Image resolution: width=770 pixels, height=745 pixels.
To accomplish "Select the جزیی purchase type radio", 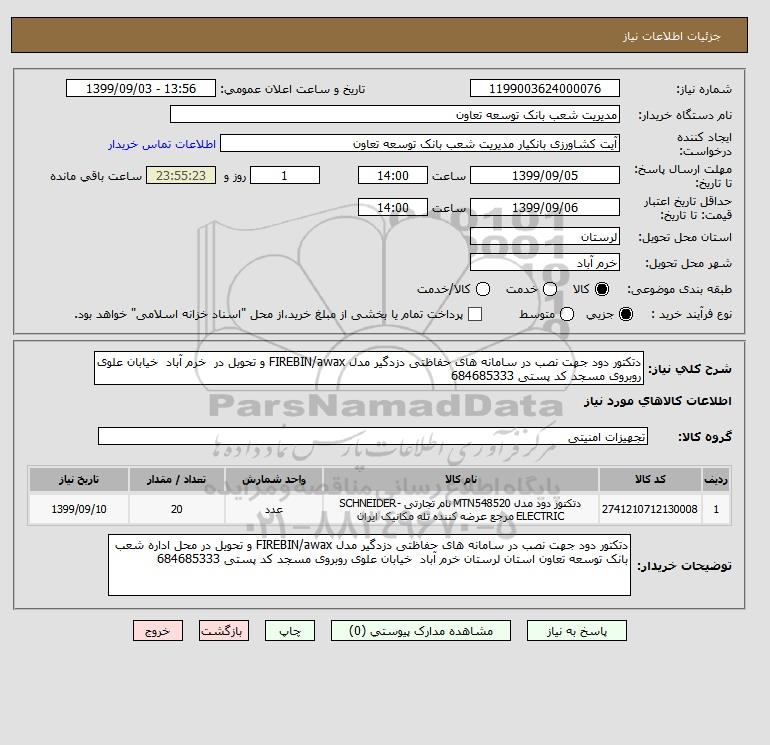I will (626, 314).
